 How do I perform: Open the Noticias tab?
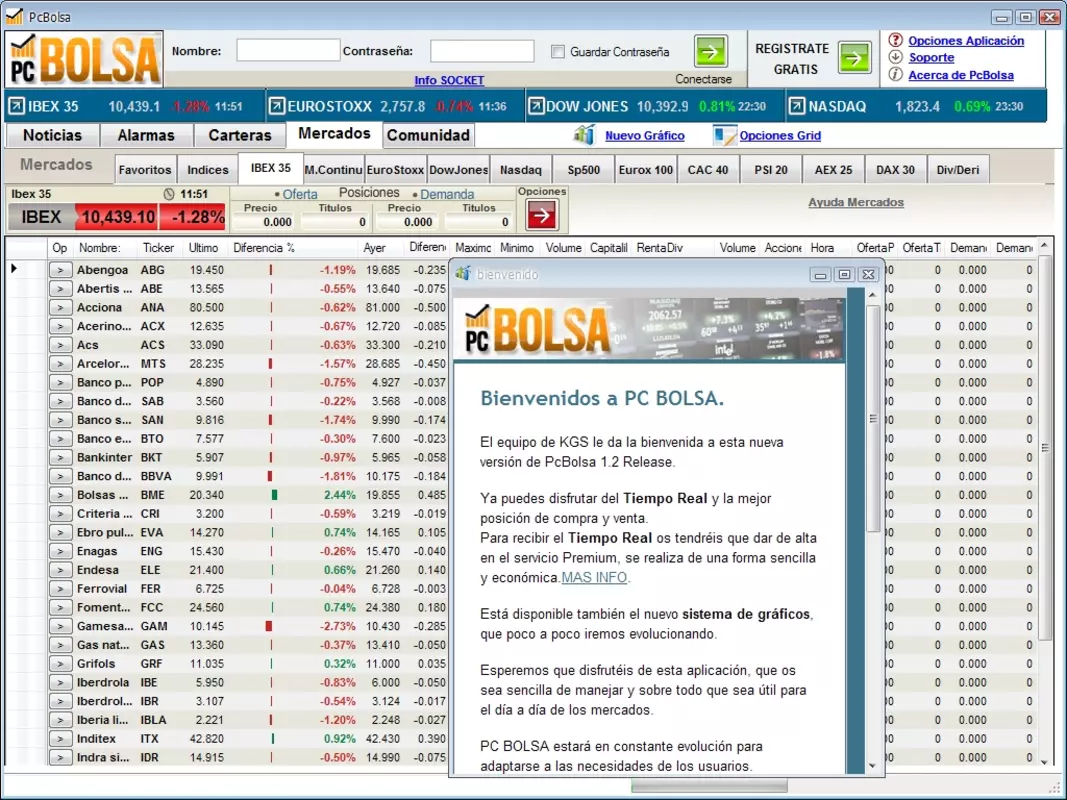pos(52,135)
